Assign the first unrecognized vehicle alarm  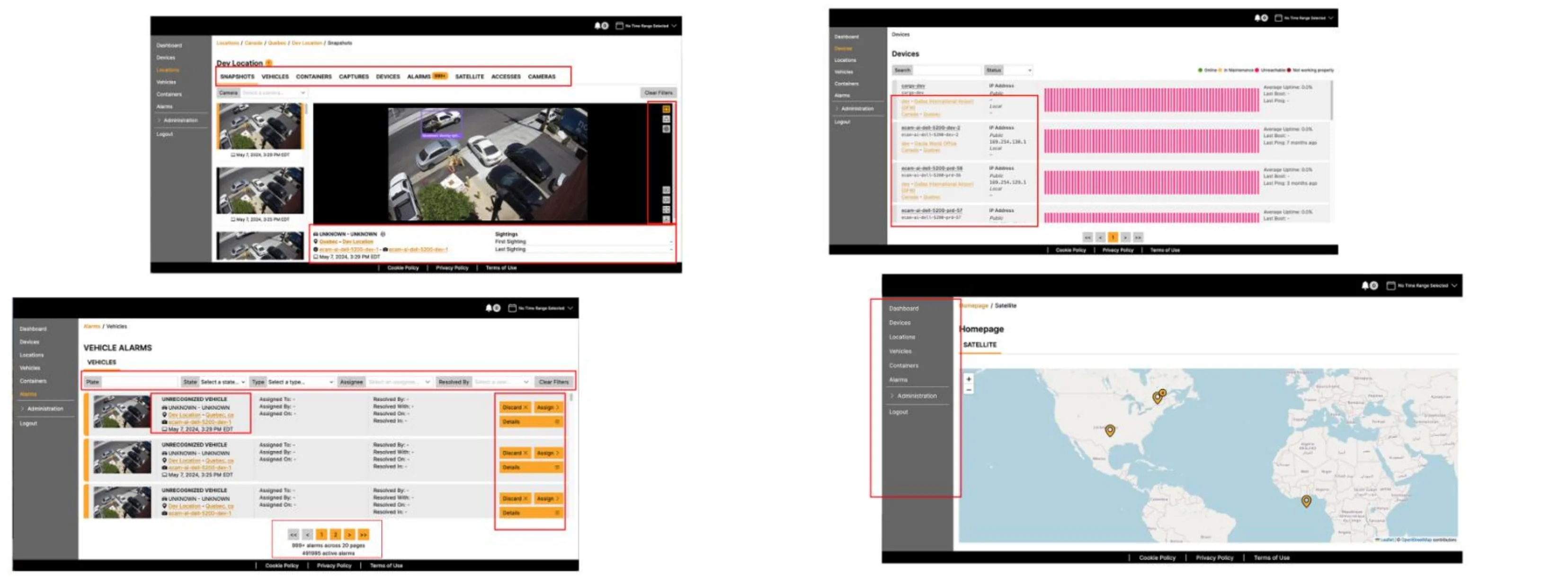click(548, 407)
